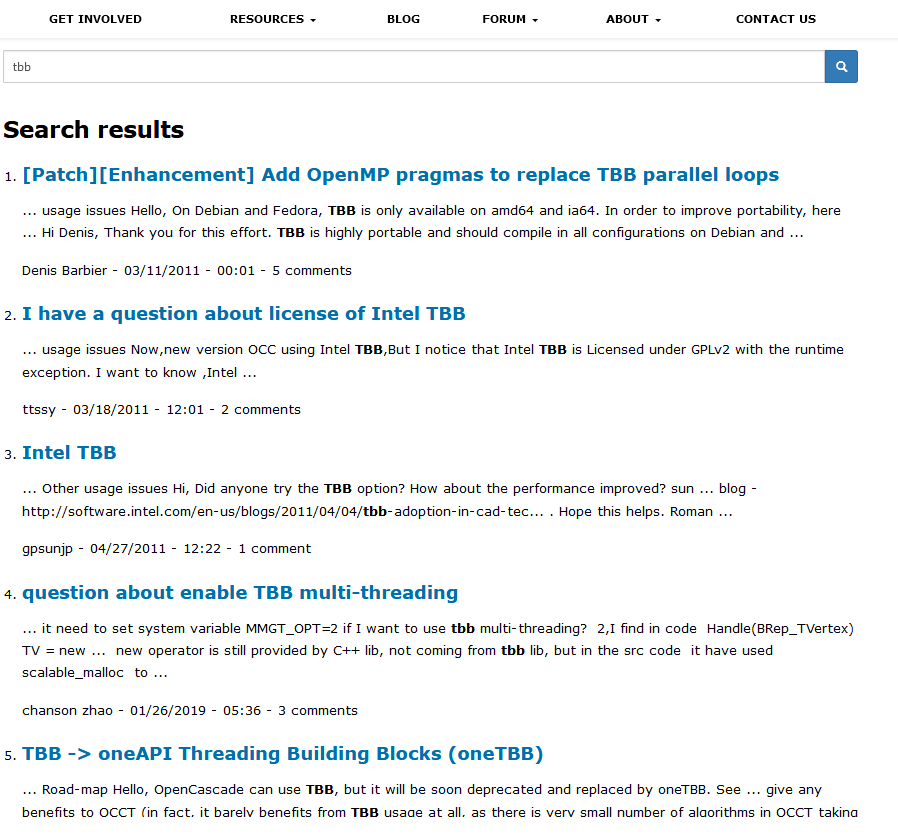The width and height of the screenshot is (898, 837).
Task: Expand the Resources dropdown menu
Action: pos(272,19)
